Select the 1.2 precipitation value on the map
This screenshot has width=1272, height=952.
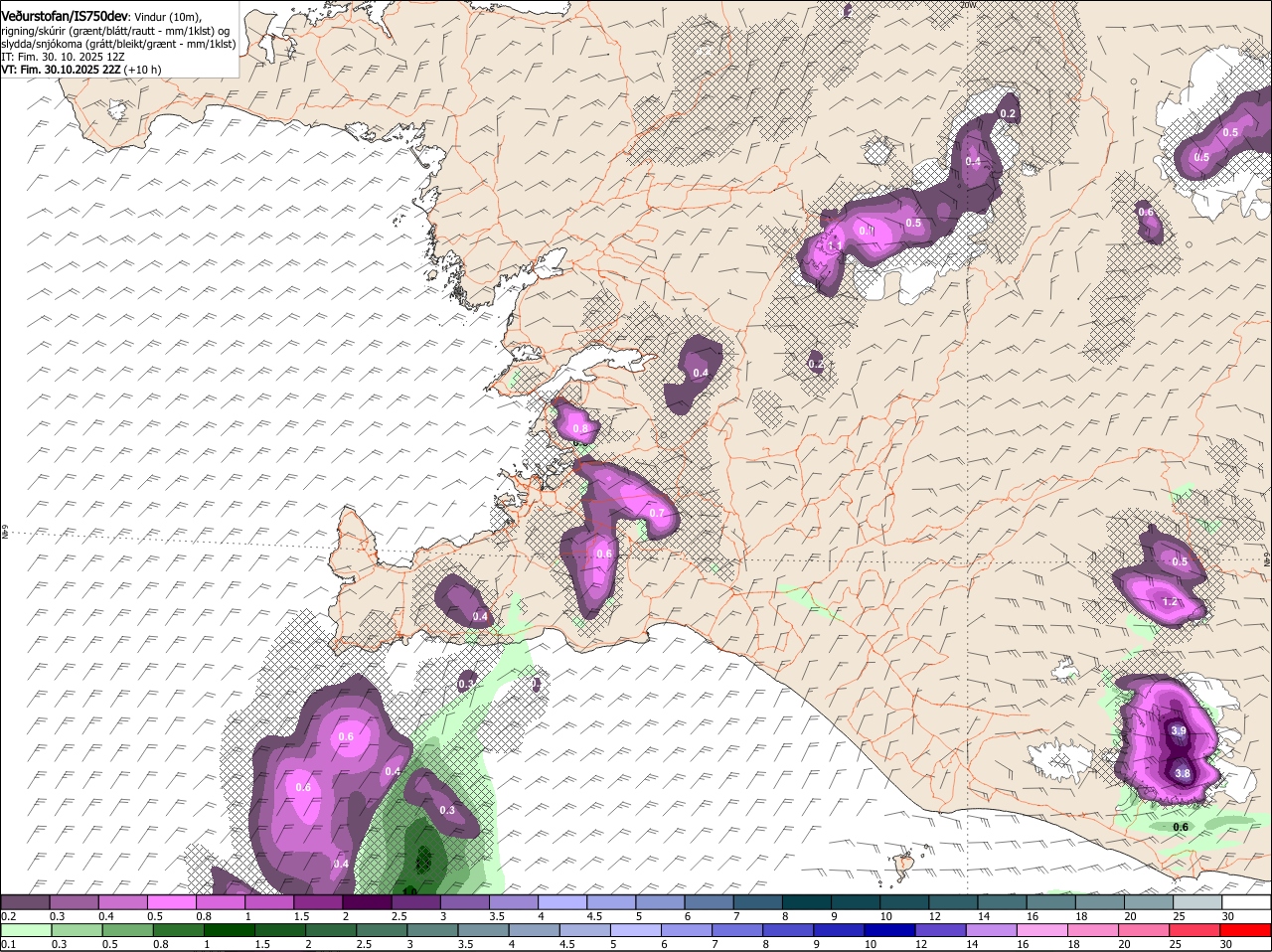click(x=1170, y=602)
